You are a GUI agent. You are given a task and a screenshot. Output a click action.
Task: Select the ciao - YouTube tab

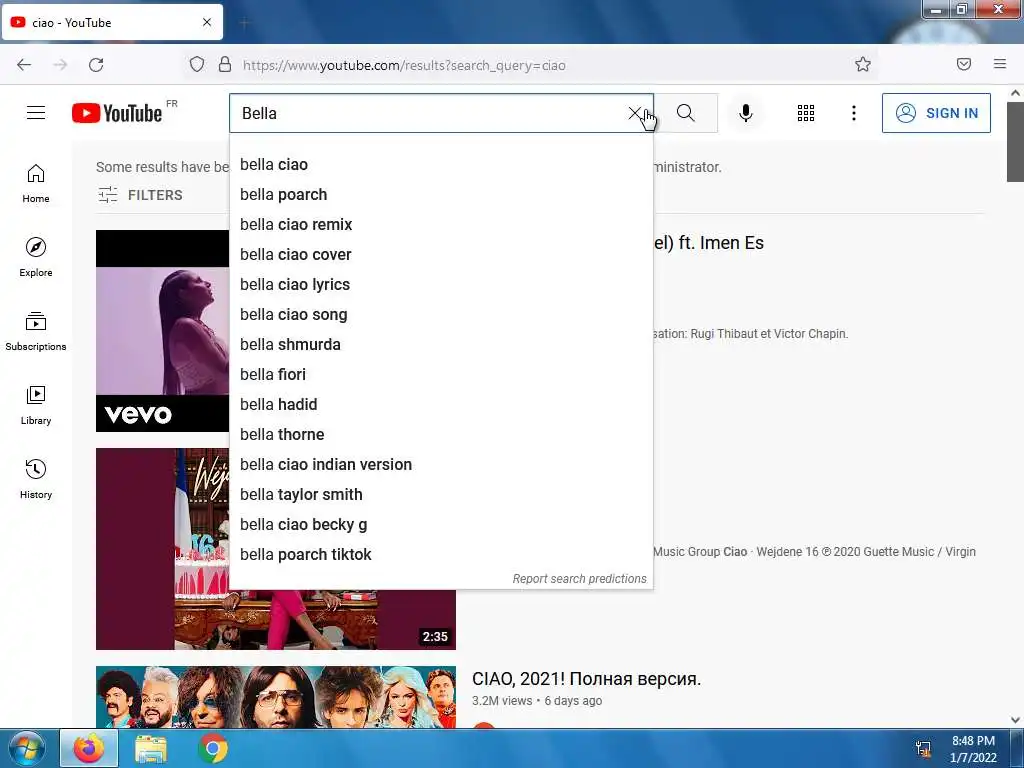[x=112, y=22]
